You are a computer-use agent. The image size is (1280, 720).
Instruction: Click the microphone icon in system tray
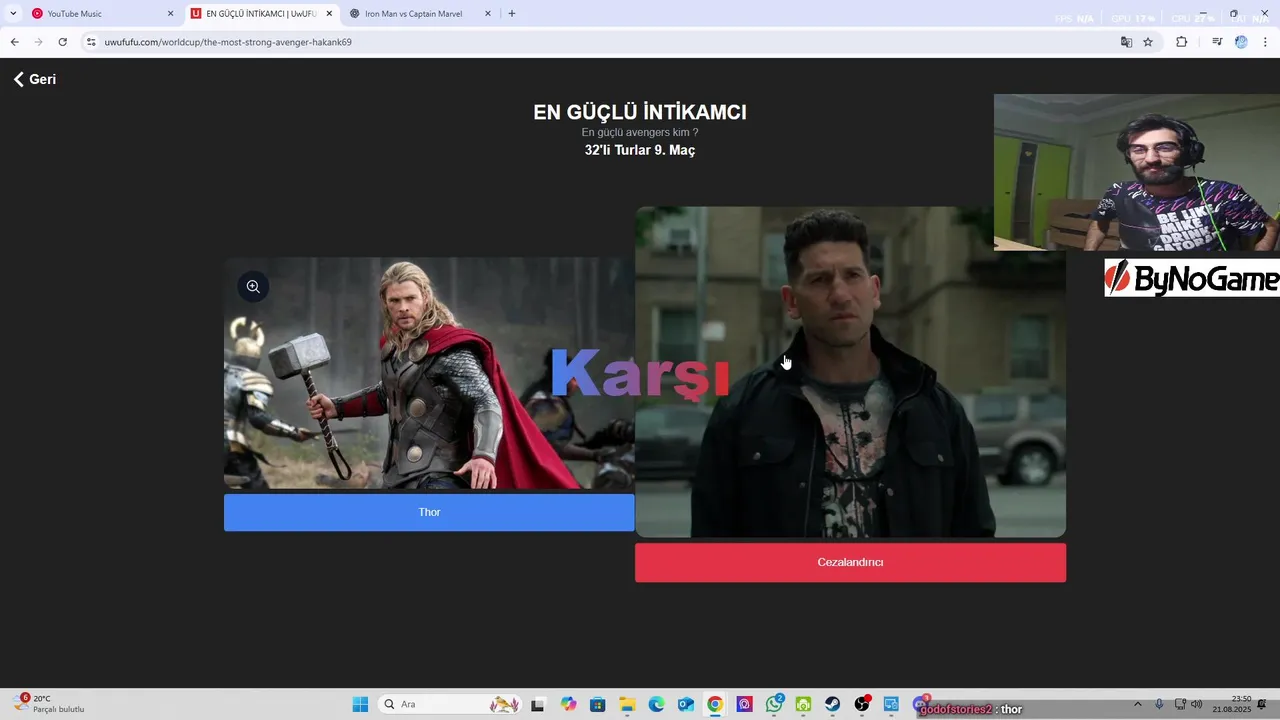click(1159, 704)
